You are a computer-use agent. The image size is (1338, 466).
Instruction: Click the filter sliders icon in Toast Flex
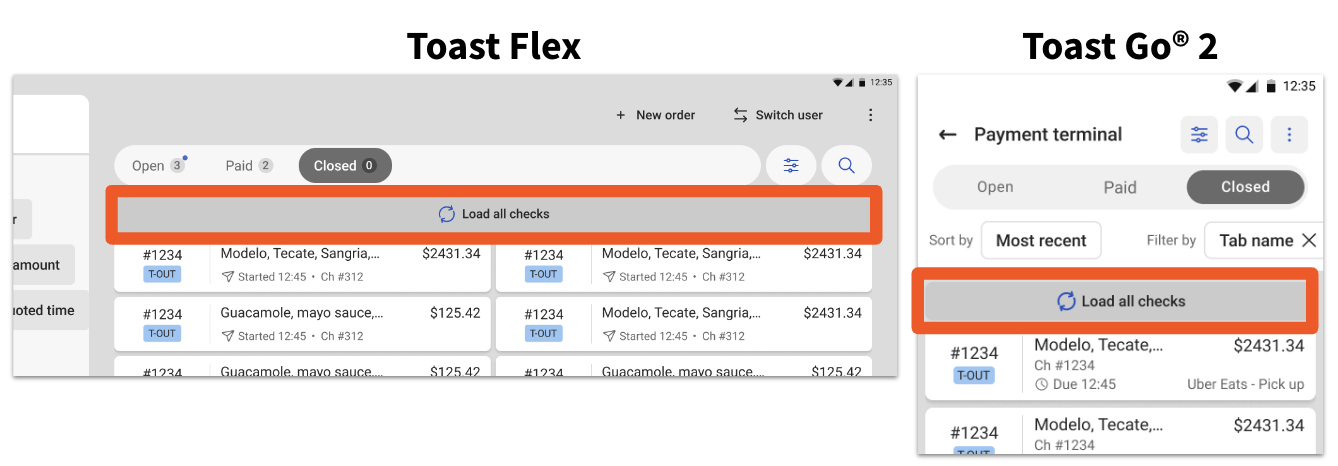(x=791, y=166)
